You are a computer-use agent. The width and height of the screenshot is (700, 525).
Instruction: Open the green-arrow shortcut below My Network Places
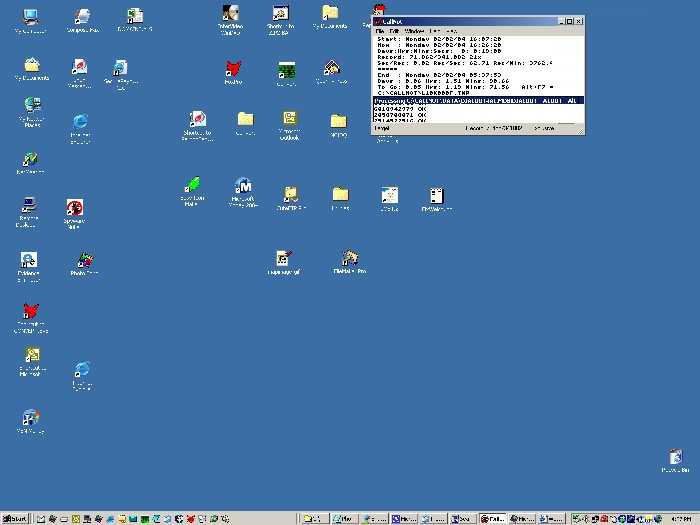(x=30, y=160)
